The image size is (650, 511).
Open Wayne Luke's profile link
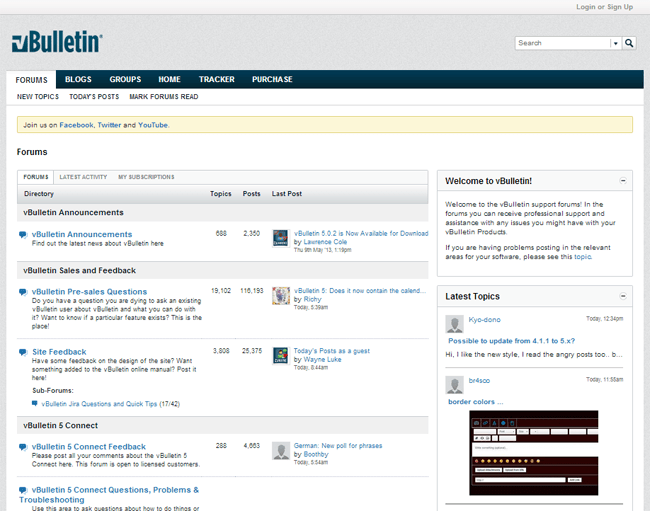[x=323, y=359]
